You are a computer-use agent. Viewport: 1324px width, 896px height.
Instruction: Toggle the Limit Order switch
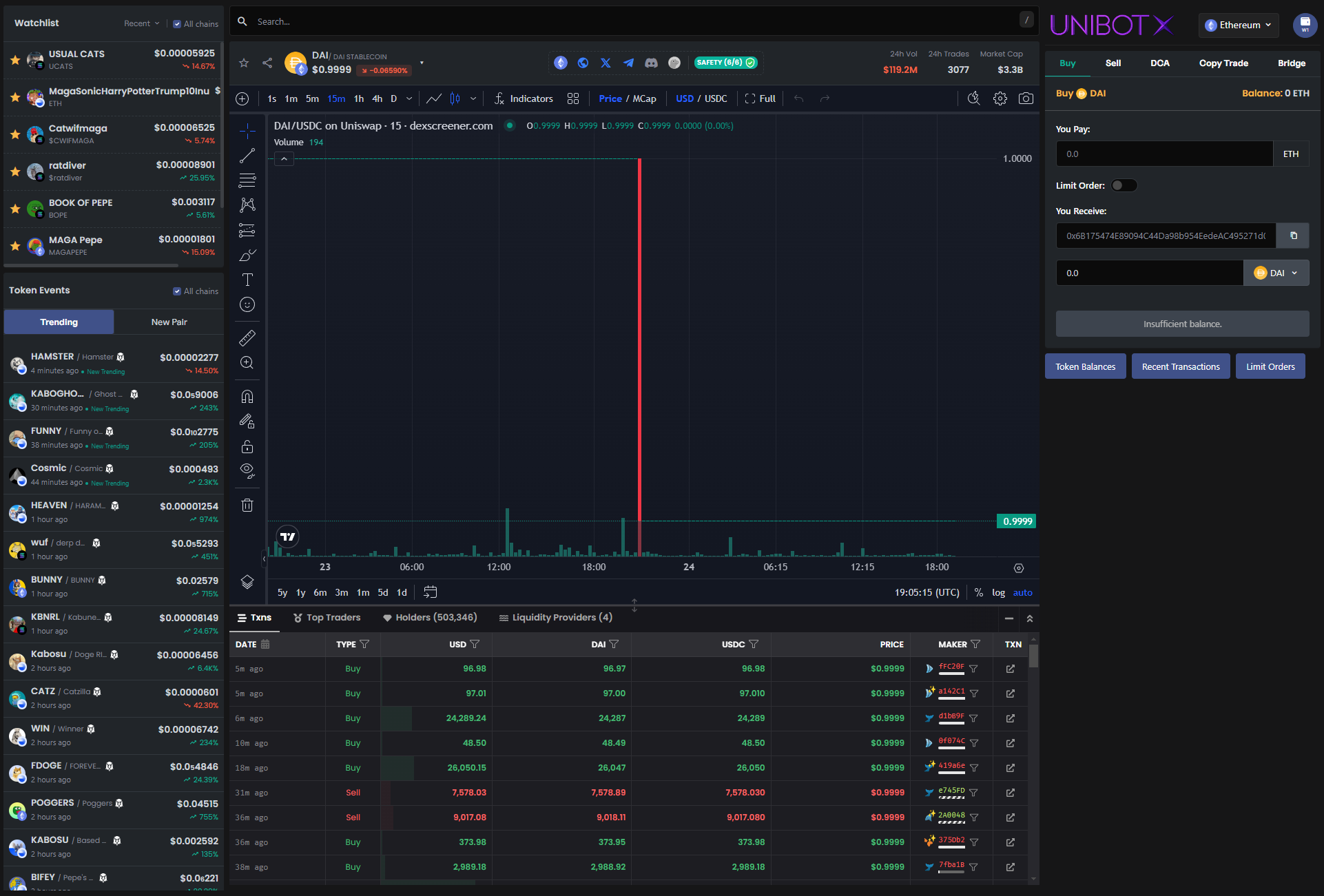click(x=1123, y=185)
